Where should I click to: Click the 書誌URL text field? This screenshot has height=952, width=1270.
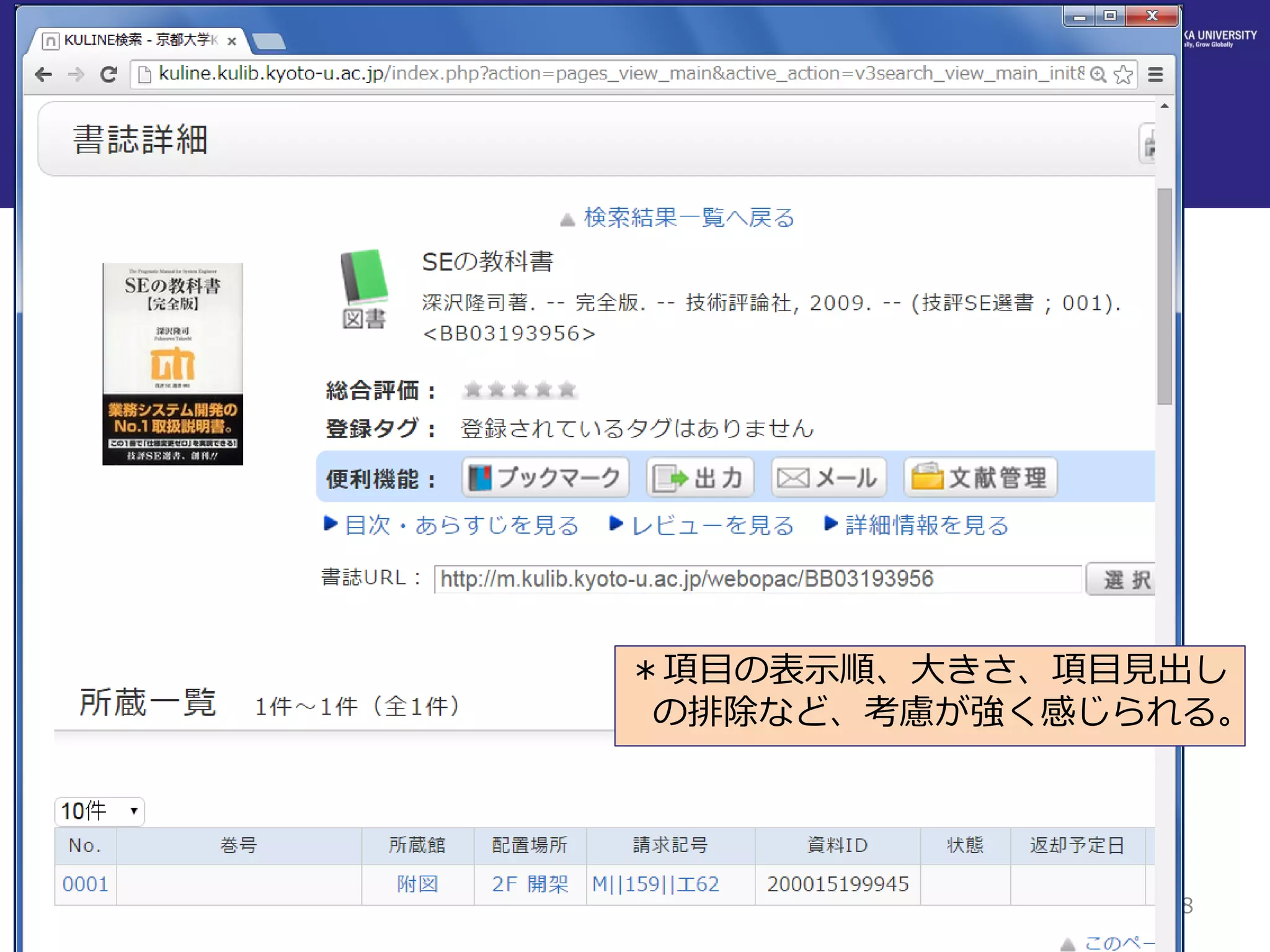point(757,580)
